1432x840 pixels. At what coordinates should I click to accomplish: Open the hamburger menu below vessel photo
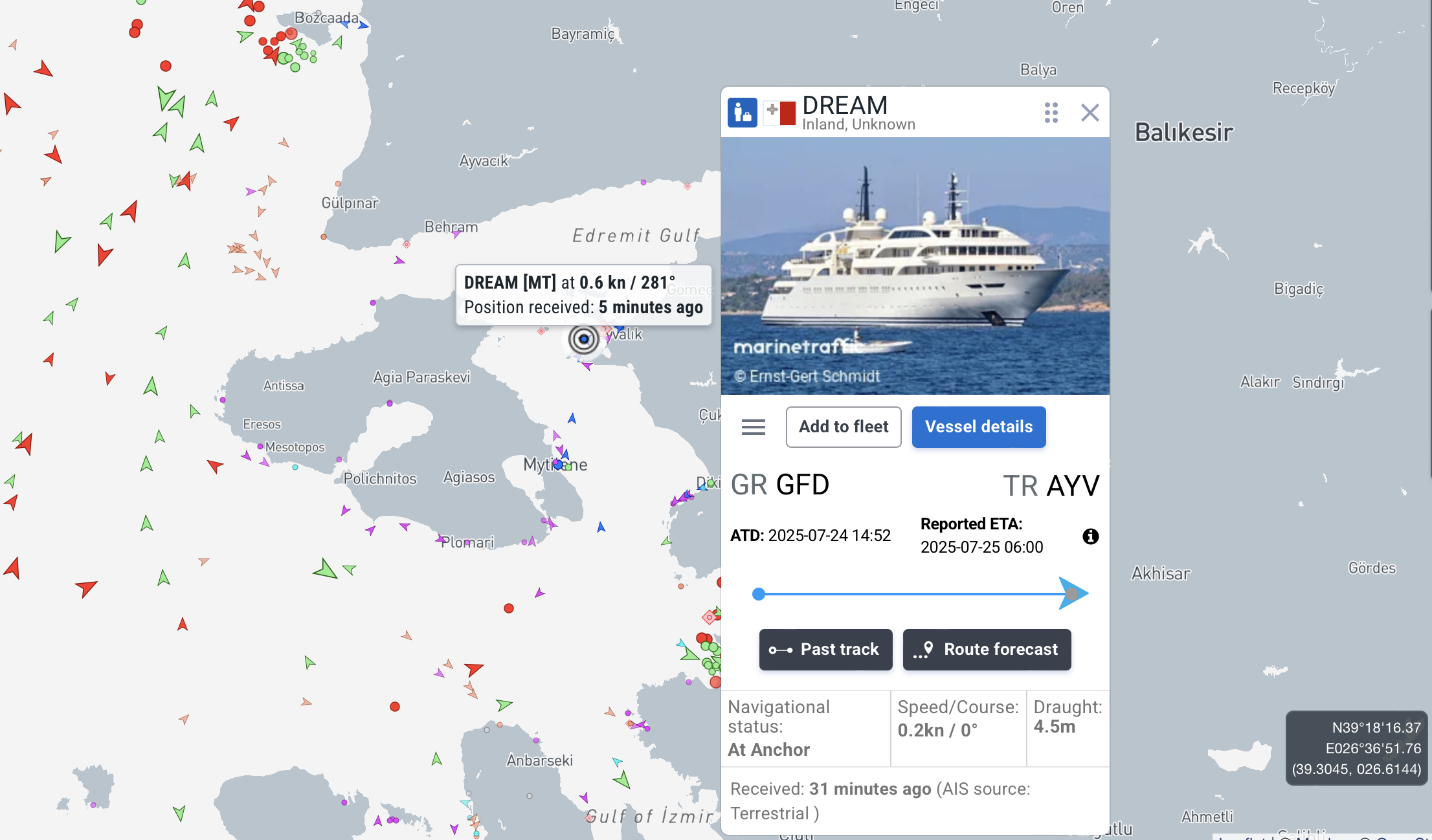click(753, 427)
